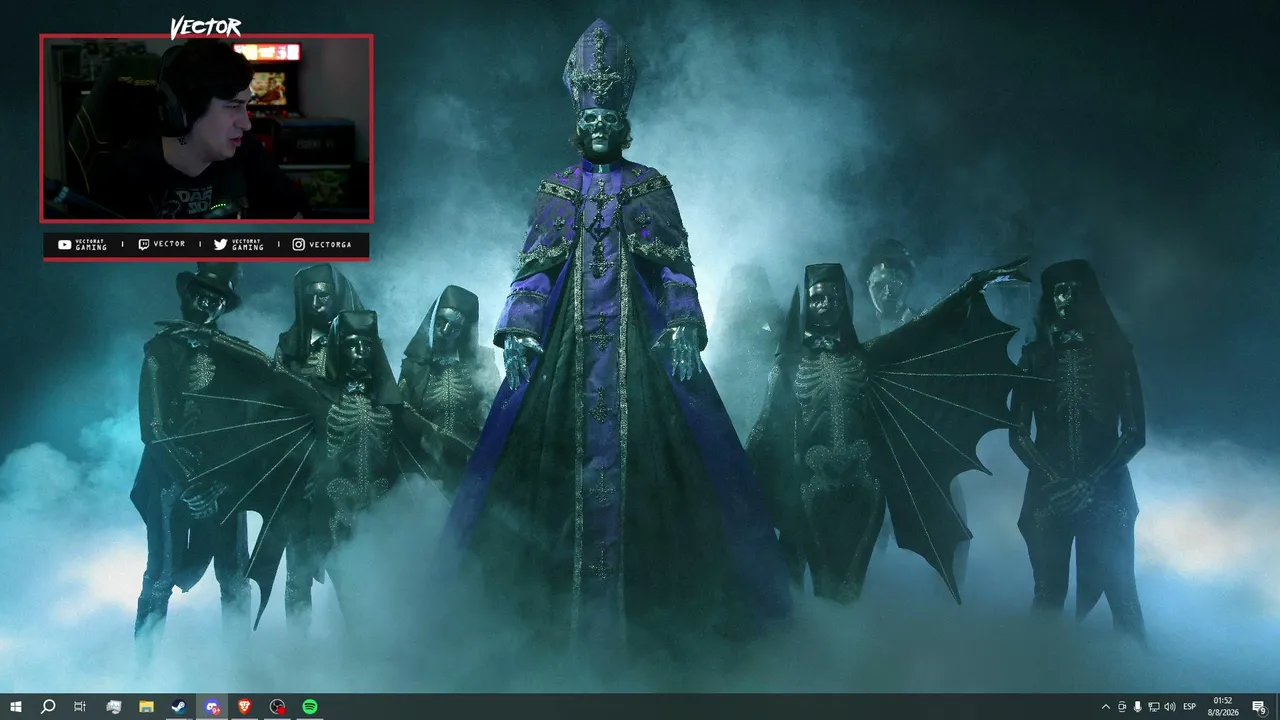The image size is (1280, 720).
Task: Click the Meet Now camera tray icon
Action: (1122, 707)
